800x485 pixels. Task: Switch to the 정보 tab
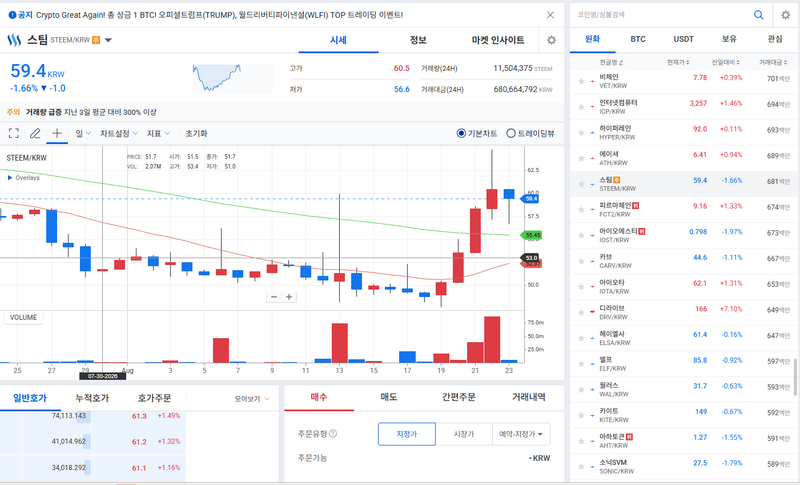tap(418, 40)
